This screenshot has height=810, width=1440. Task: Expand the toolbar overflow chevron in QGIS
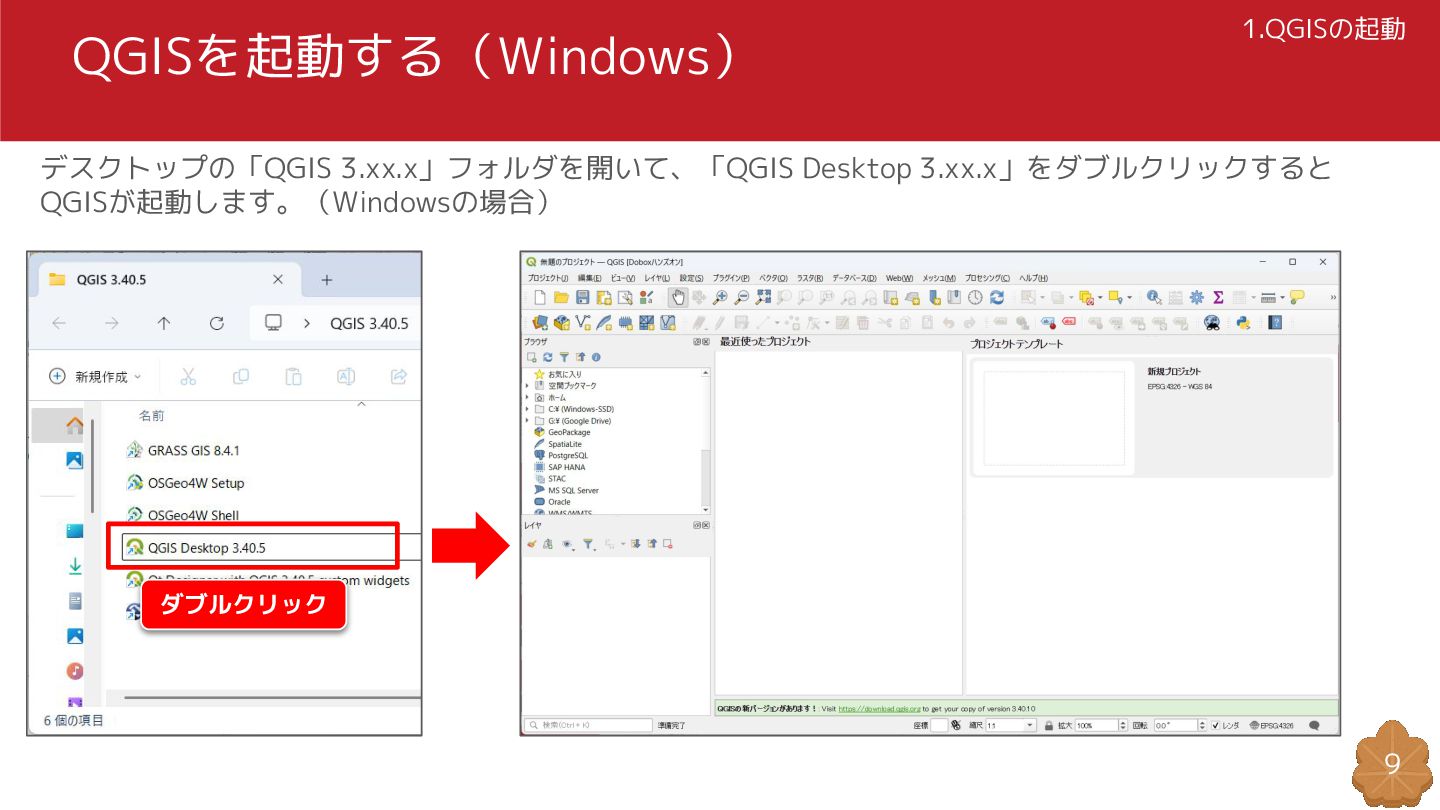click(1333, 297)
